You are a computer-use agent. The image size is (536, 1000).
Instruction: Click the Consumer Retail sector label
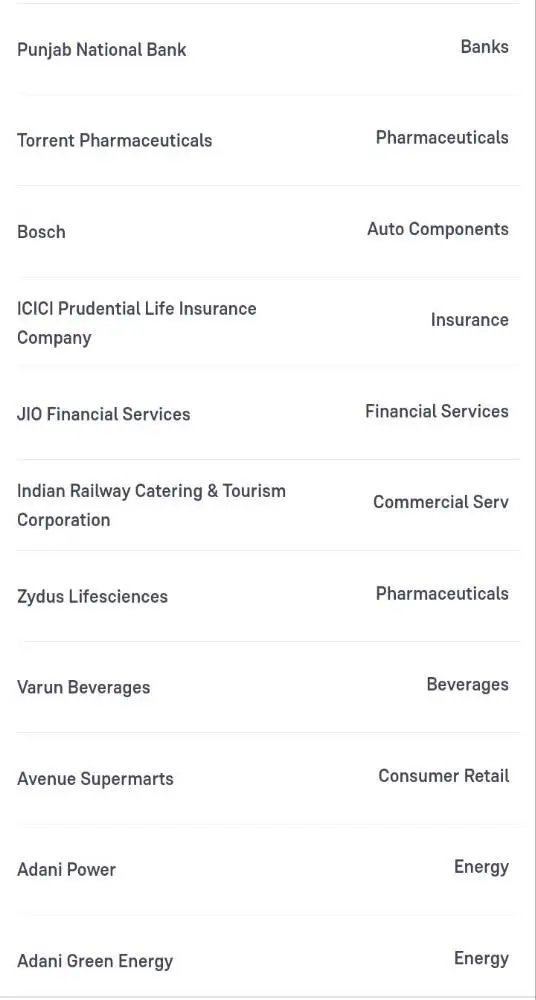443,776
